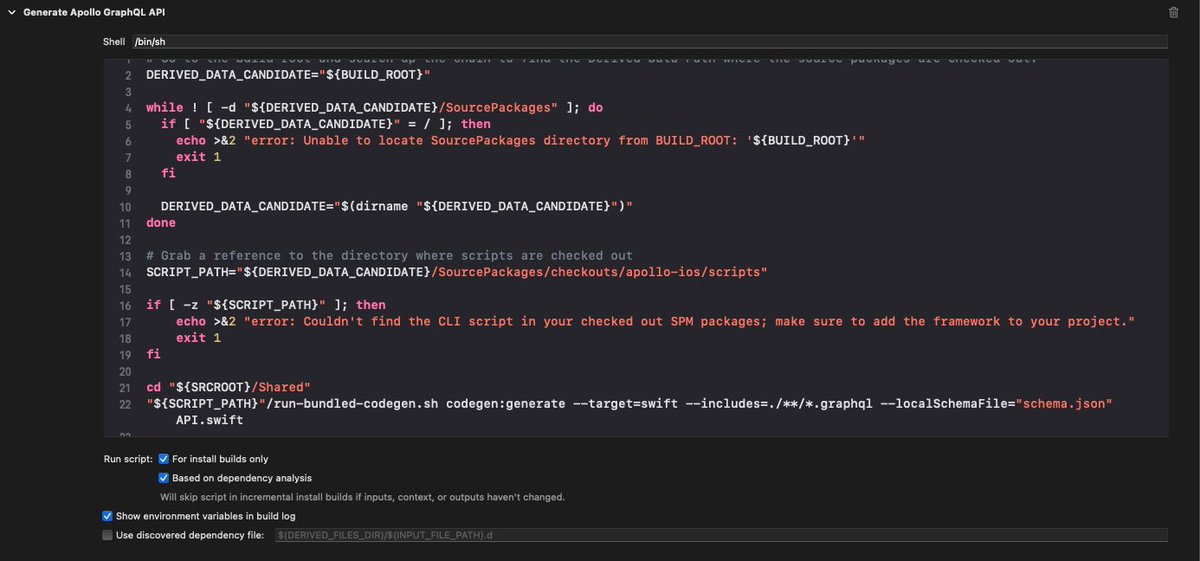Click the 'Will skip script in incremental' note
The width and height of the screenshot is (1200, 561).
coord(362,497)
